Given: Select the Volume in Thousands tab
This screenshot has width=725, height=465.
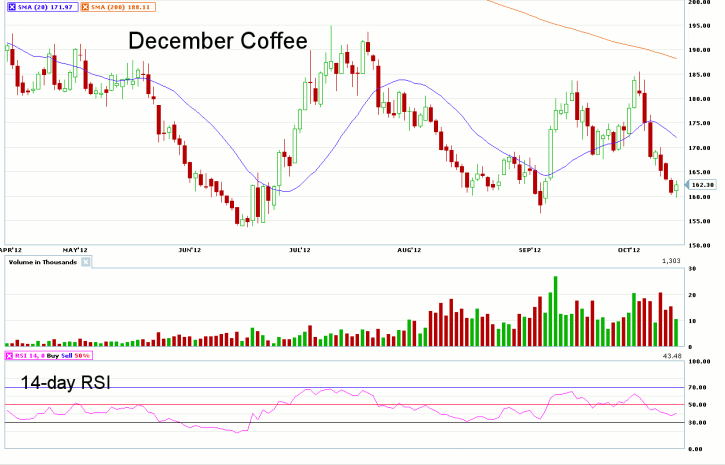Looking at the screenshot, I should click(x=42, y=262).
